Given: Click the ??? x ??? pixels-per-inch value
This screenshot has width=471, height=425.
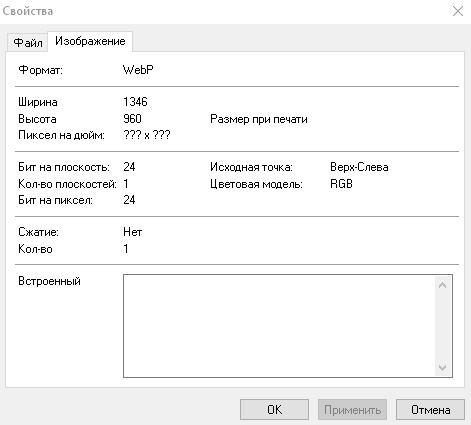Looking at the screenshot, I should point(147,135).
